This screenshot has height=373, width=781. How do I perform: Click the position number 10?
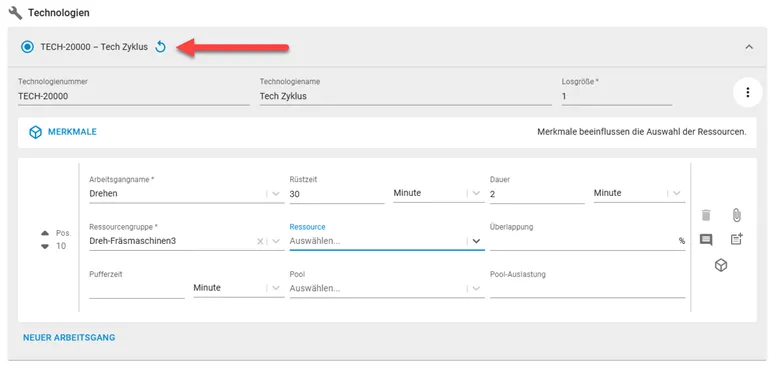point(61,246)
